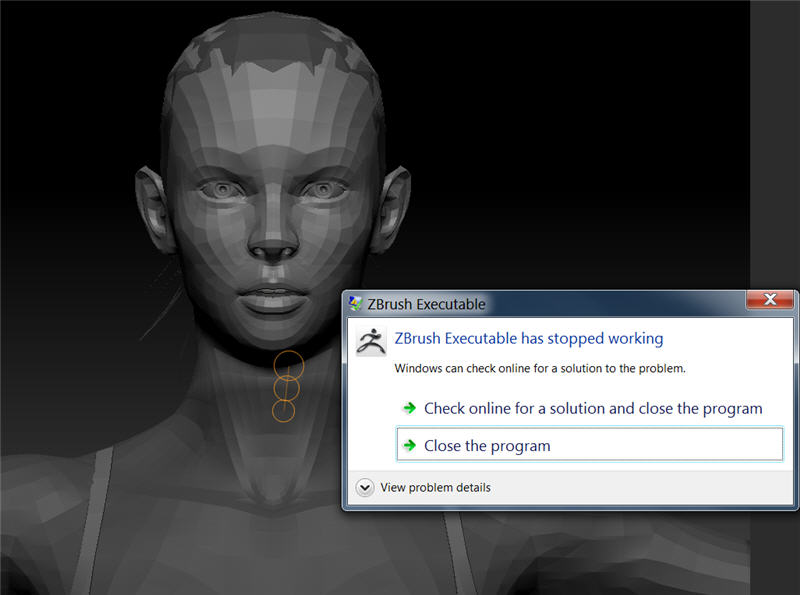800x595 pixels.
Task: Click the highlighted Close the program option box
Action: click(589, 443)
